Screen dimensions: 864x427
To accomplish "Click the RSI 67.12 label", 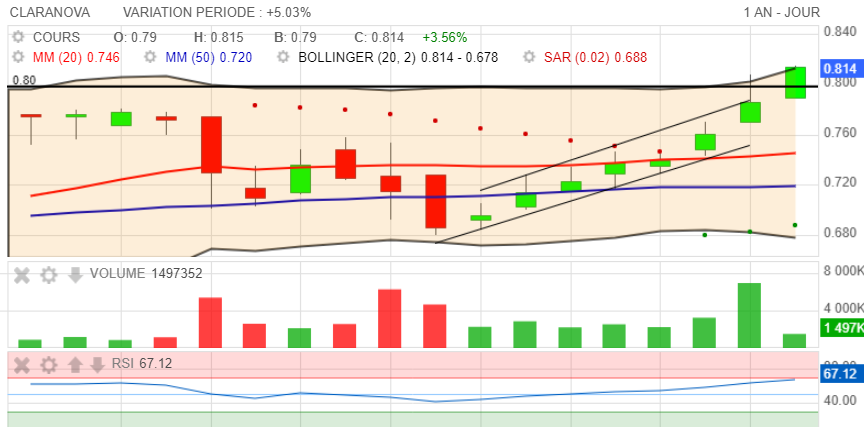I will (x=142, y=364).
